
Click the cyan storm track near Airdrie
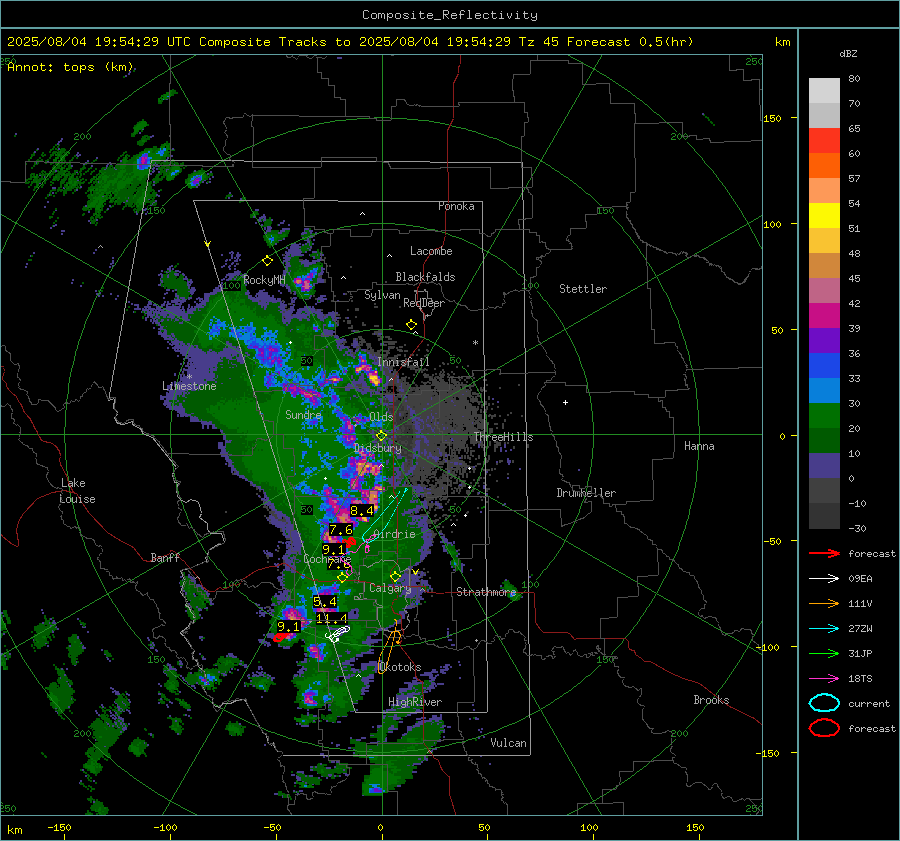[x=385, y=514]
